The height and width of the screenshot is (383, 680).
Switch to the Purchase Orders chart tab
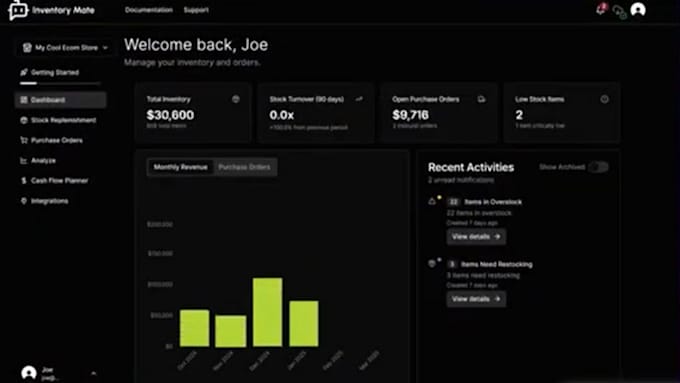[x=244, y=167]
